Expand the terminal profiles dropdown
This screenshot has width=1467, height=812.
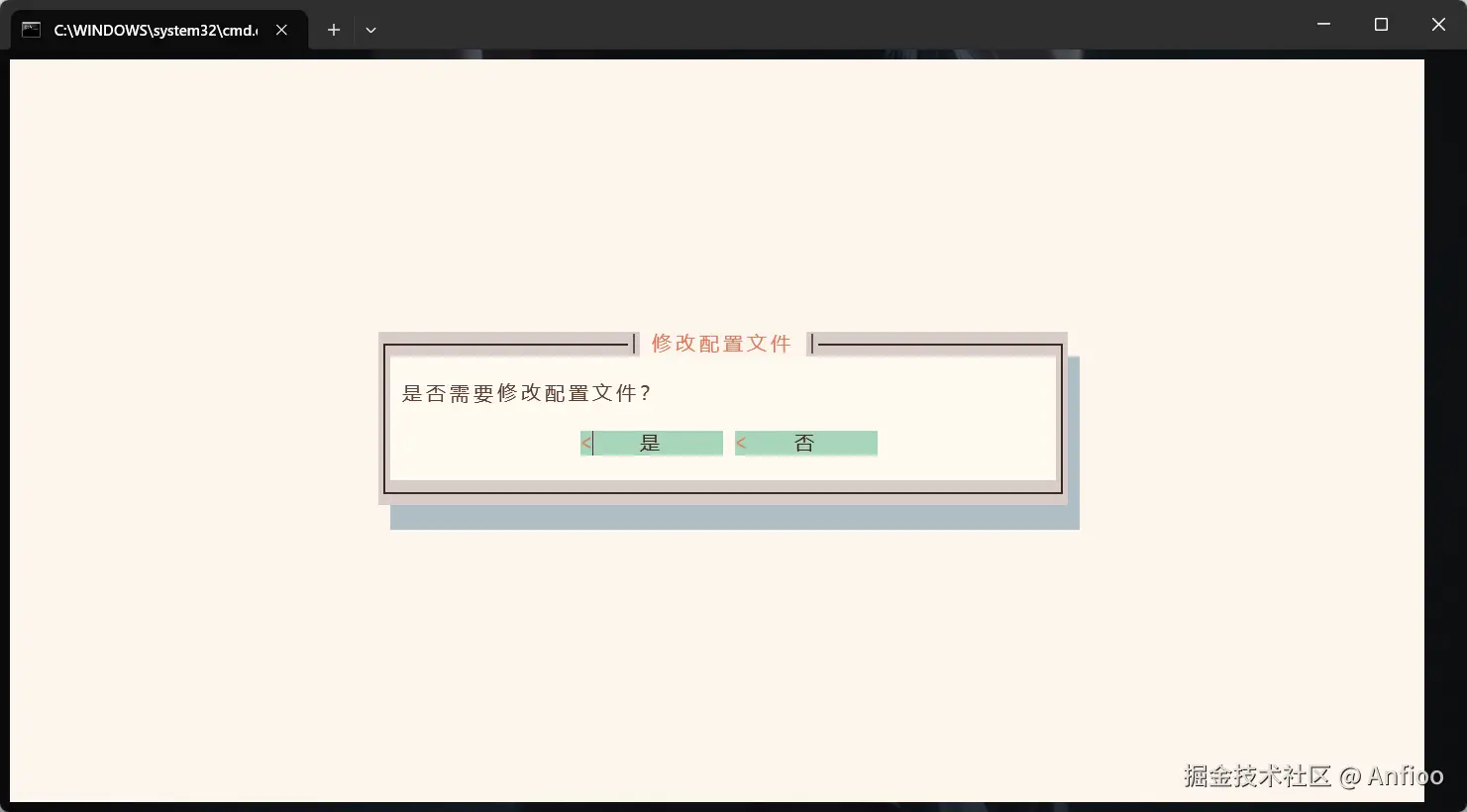coord(370,30)
